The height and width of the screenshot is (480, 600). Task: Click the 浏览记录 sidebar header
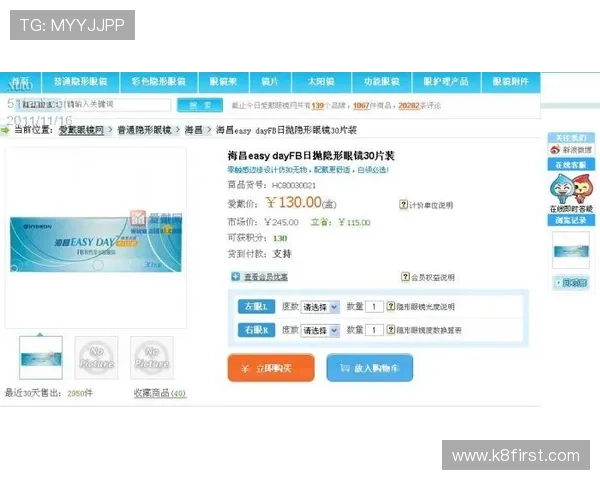571,220
